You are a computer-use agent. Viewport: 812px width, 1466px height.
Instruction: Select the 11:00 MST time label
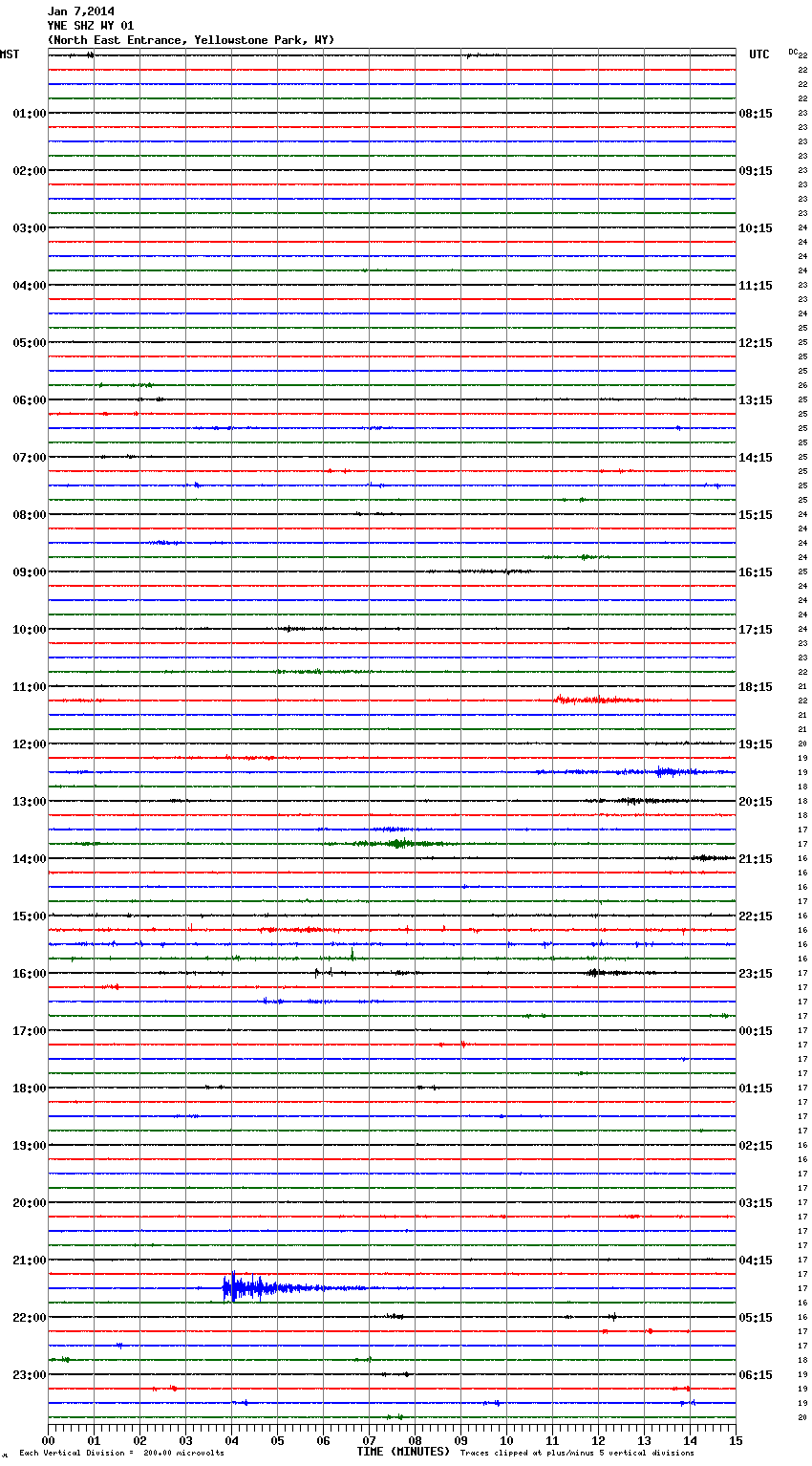pos(30,687)
